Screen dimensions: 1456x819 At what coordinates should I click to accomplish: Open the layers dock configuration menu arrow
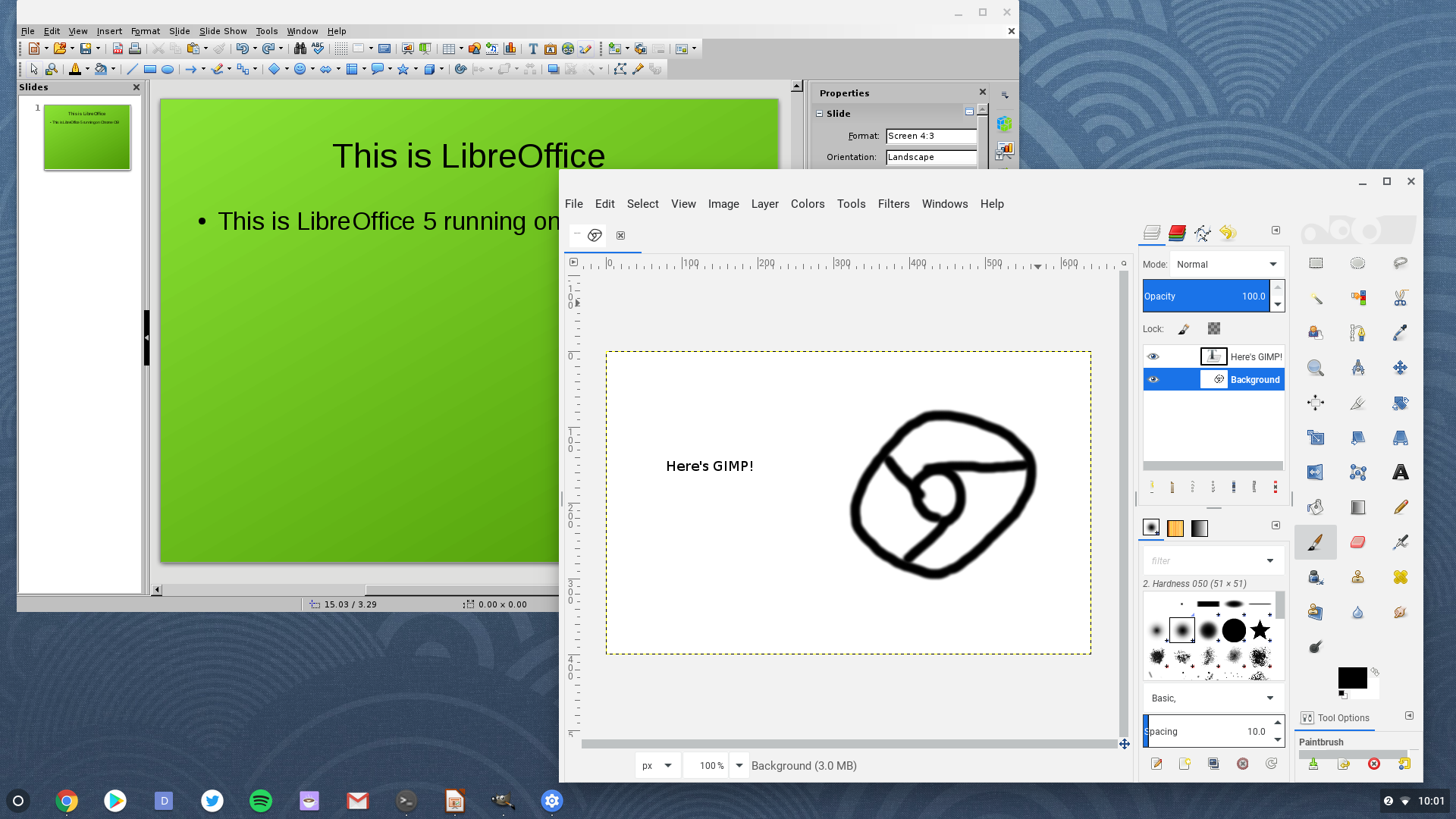click(x=1276, y=231)
